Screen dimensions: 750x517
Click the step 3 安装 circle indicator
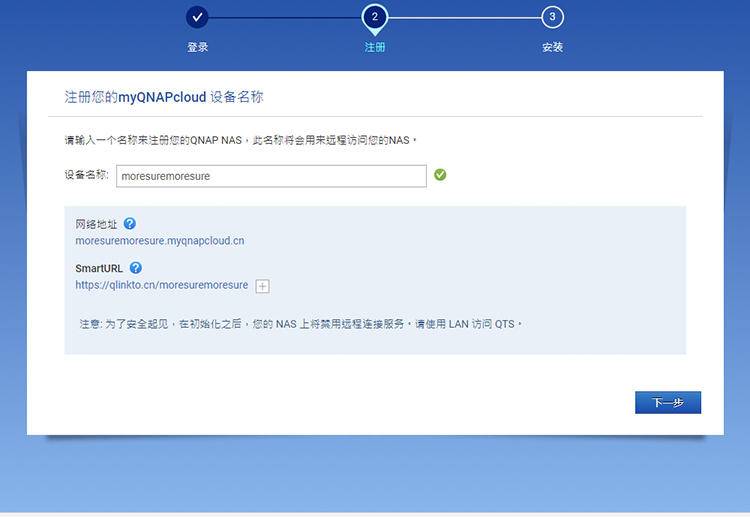552,17
